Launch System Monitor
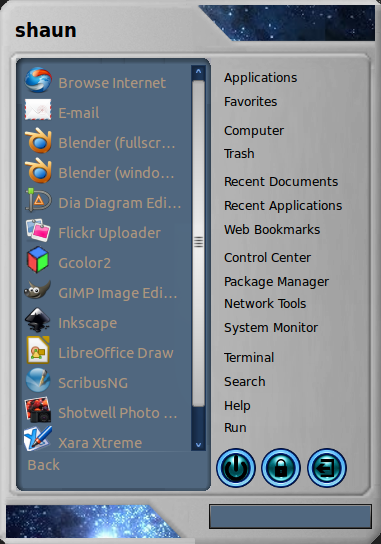 coord(271,328)
